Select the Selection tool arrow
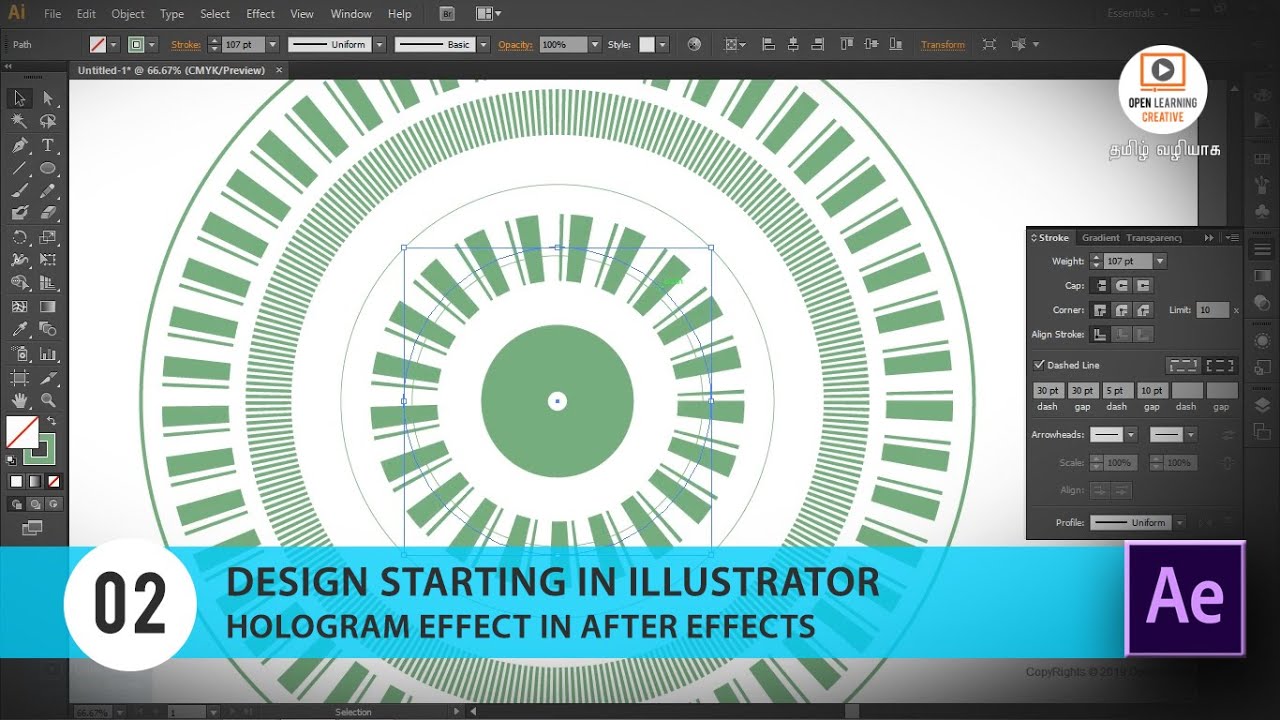1280x720 pixels. click(19, 98)
